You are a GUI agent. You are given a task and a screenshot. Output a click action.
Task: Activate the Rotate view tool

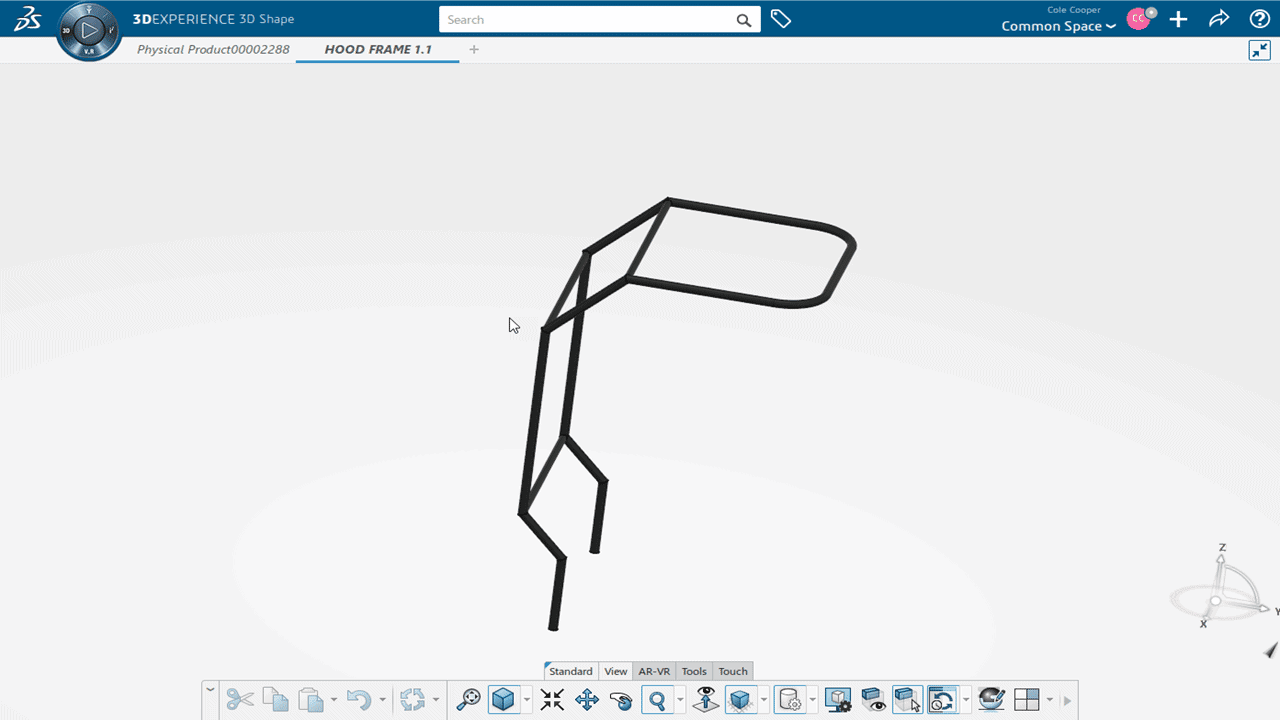pos(621,699)
